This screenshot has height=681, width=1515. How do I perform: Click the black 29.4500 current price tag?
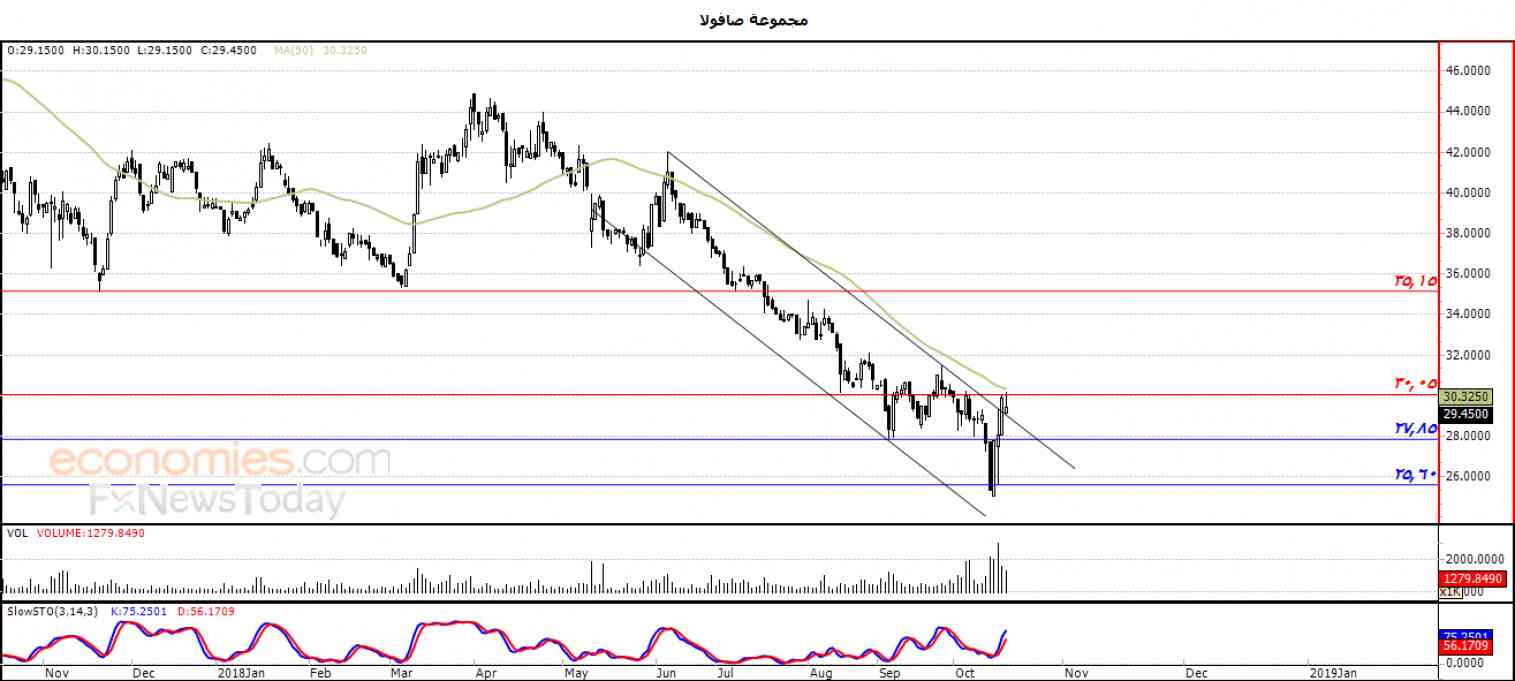[x=1467, y=413]
